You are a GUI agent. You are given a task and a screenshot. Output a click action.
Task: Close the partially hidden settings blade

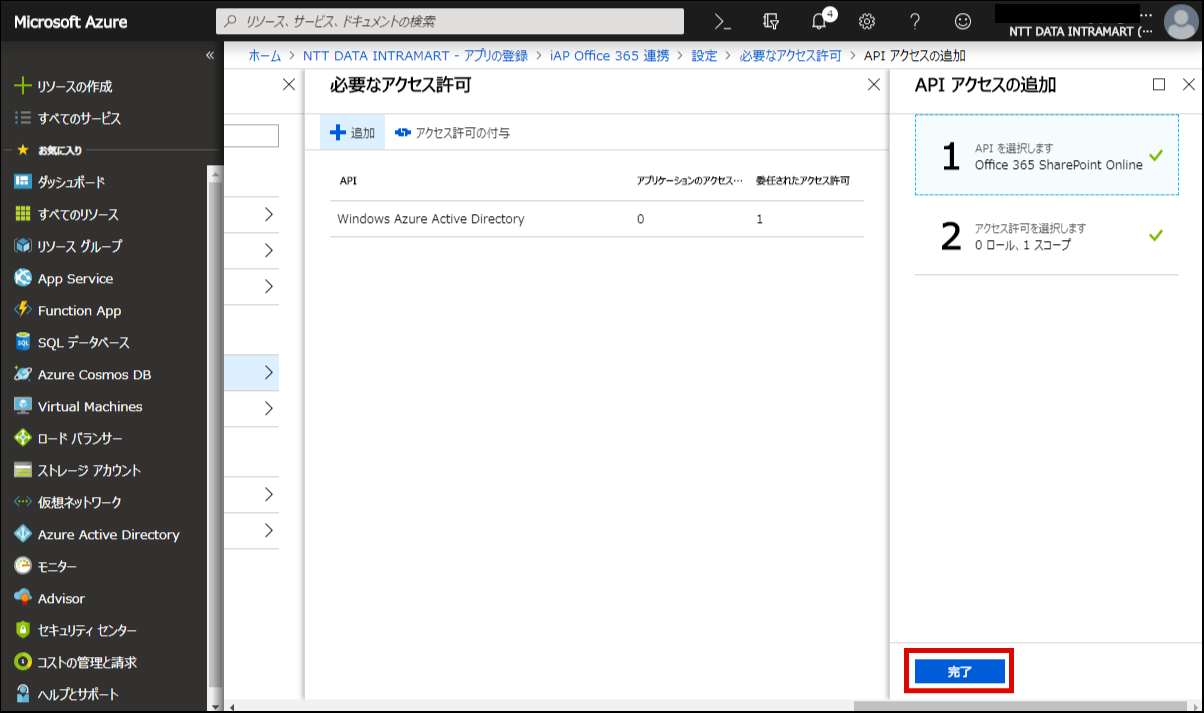(x=289, y=85)
